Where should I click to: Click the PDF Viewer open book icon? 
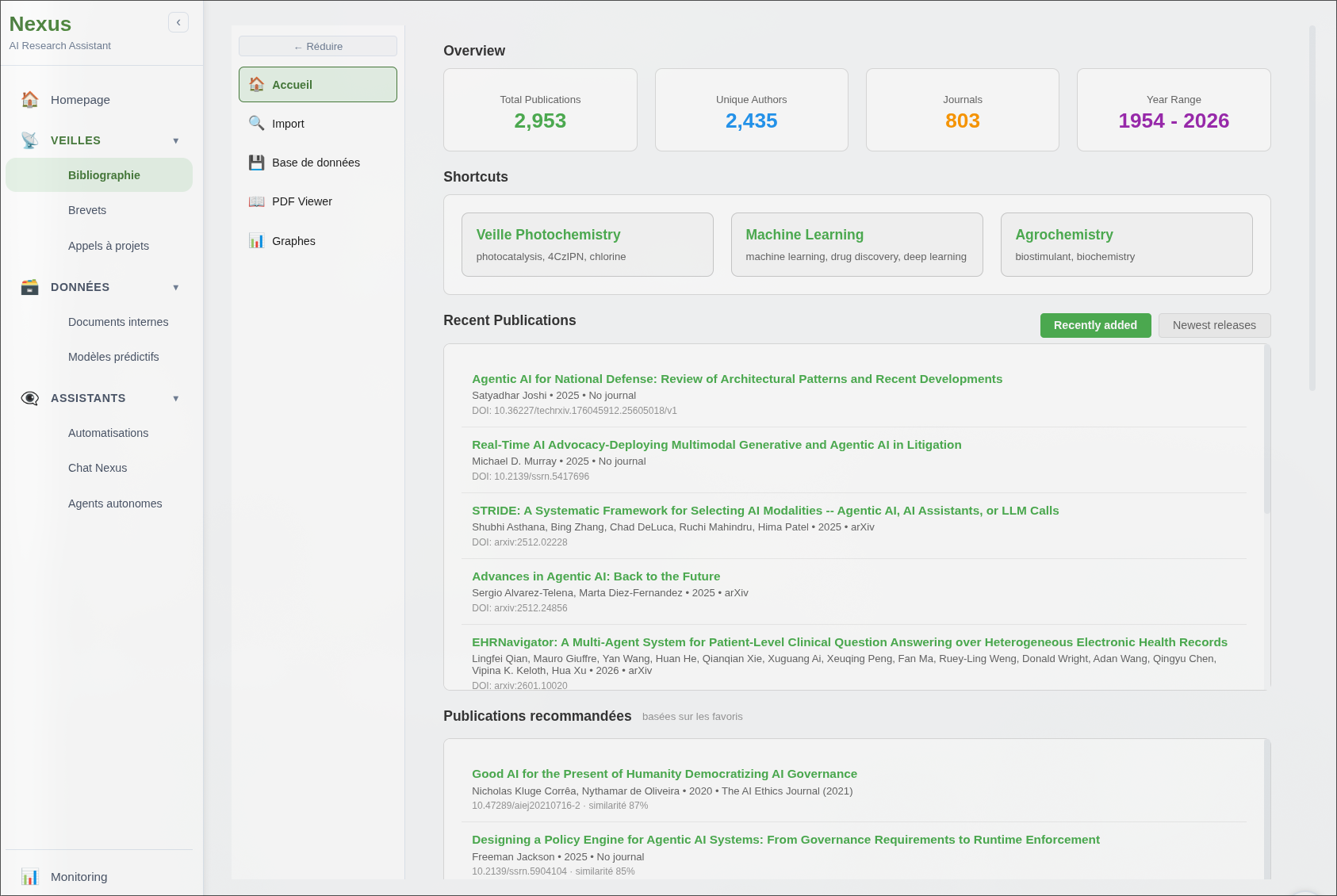(257, 201)
